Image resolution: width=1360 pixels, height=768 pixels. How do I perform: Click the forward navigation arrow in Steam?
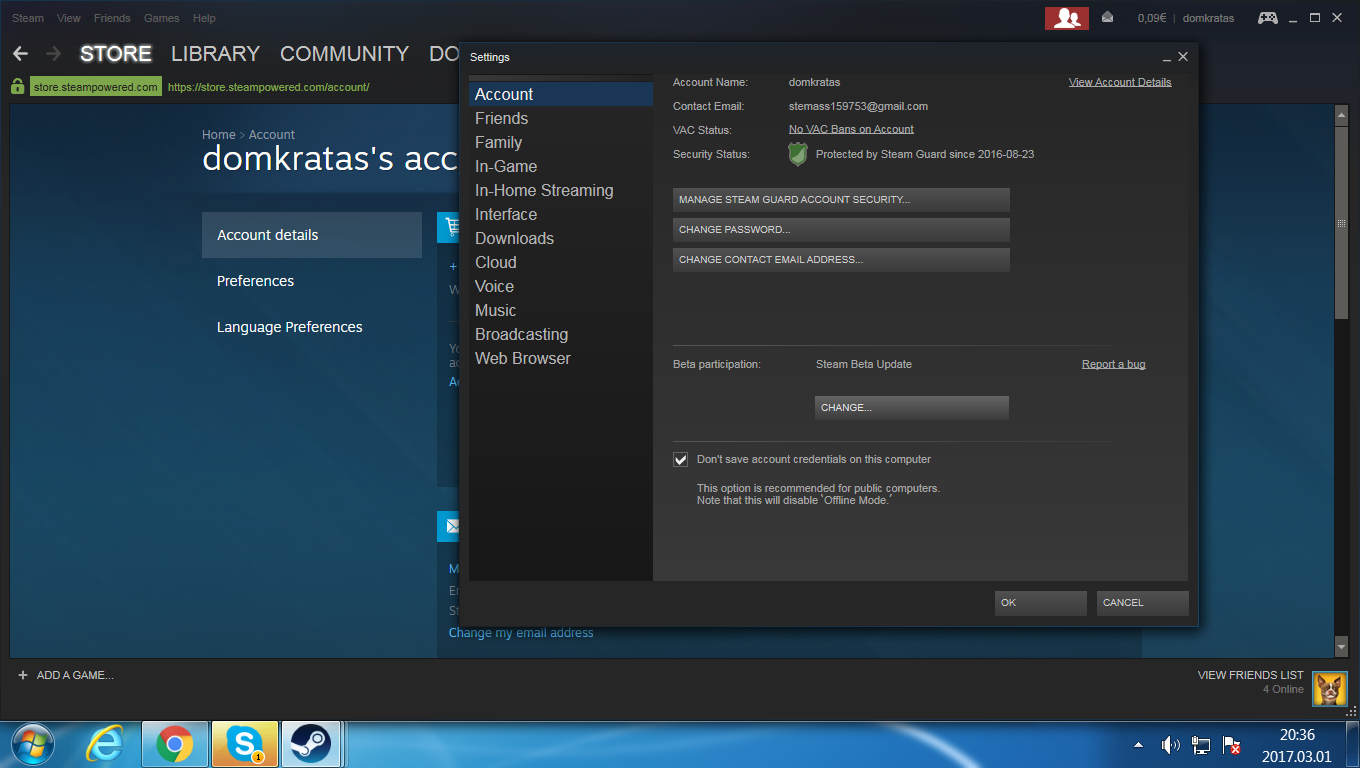pyautogui.click(x=54, y=54)
